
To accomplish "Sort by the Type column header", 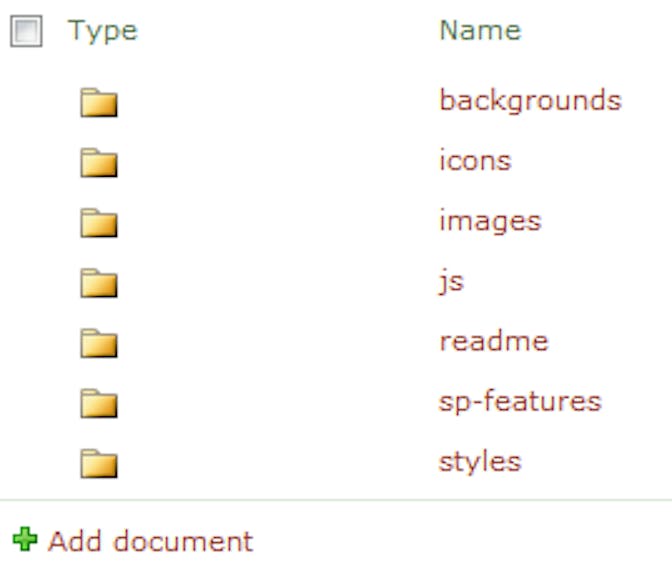I will [x=102, y=31].
